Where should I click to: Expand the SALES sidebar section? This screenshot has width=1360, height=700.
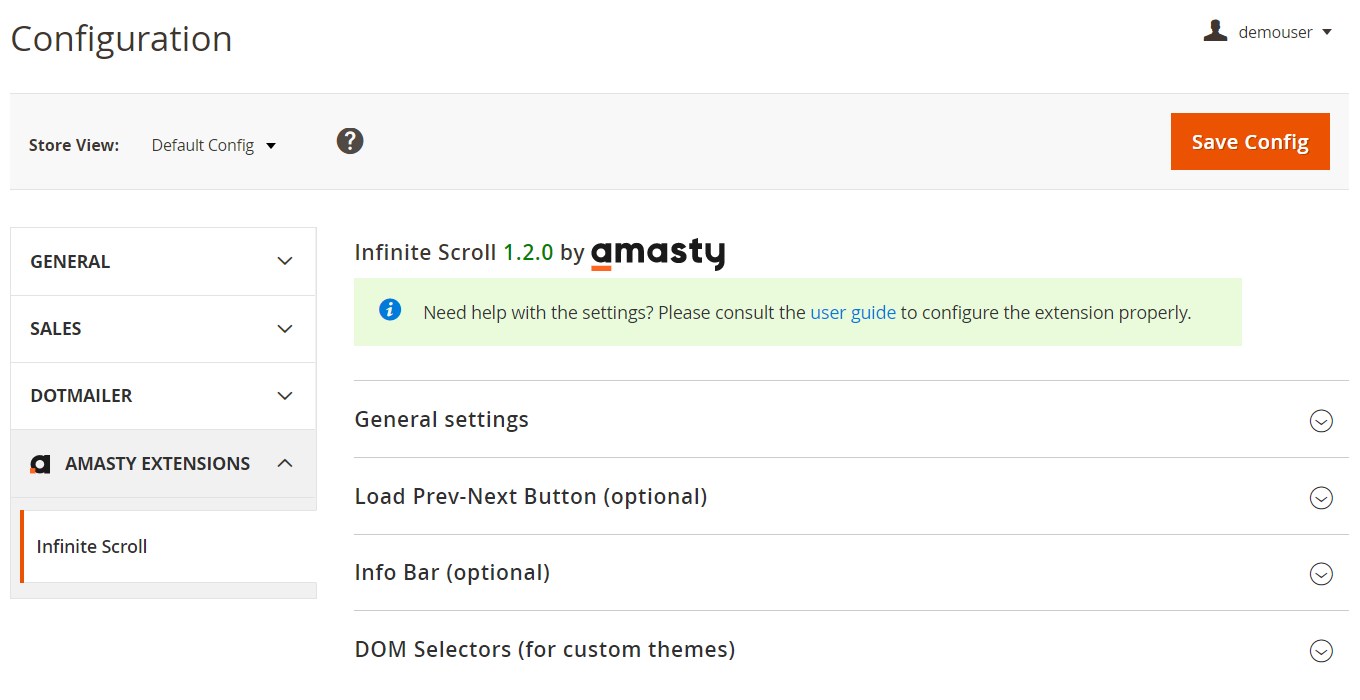coord(163,329)
